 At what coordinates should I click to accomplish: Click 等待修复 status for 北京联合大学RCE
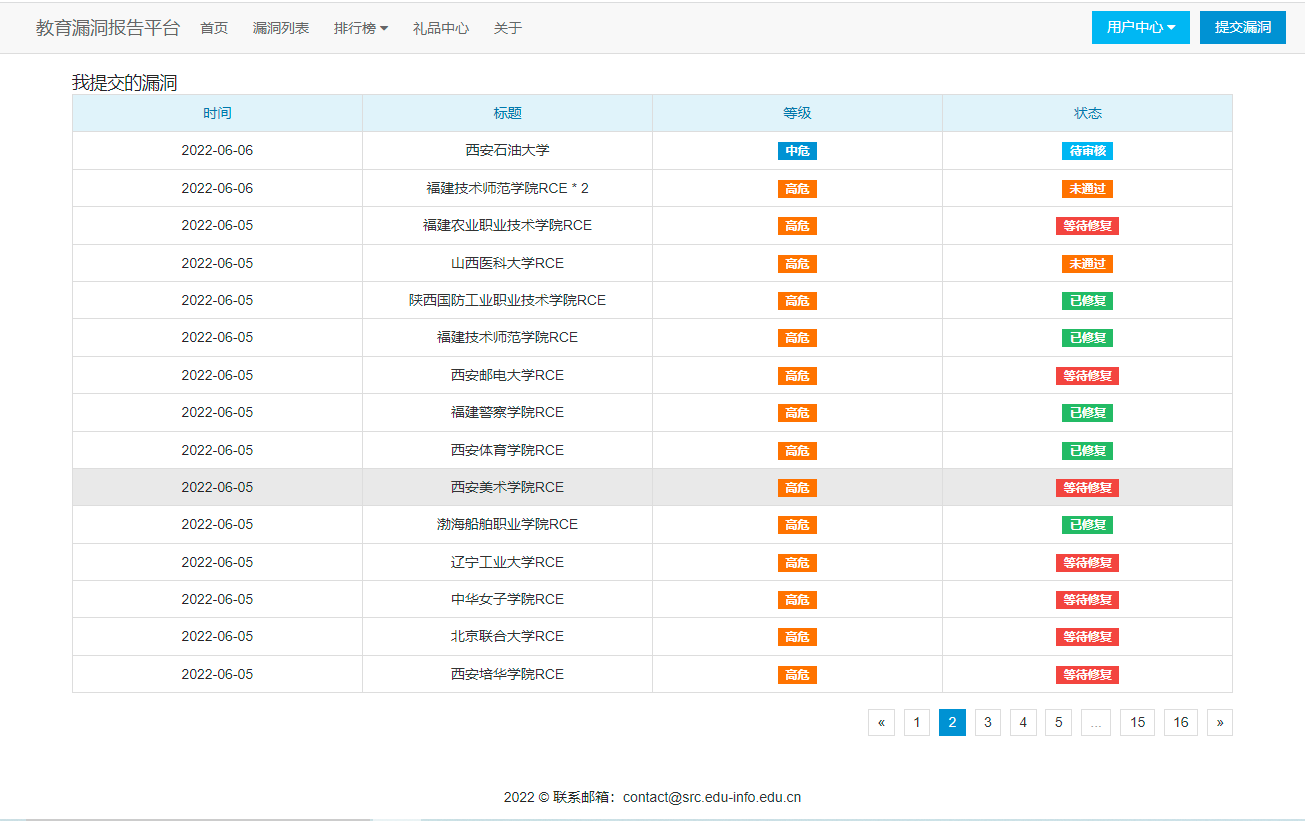coord(1087,637)
